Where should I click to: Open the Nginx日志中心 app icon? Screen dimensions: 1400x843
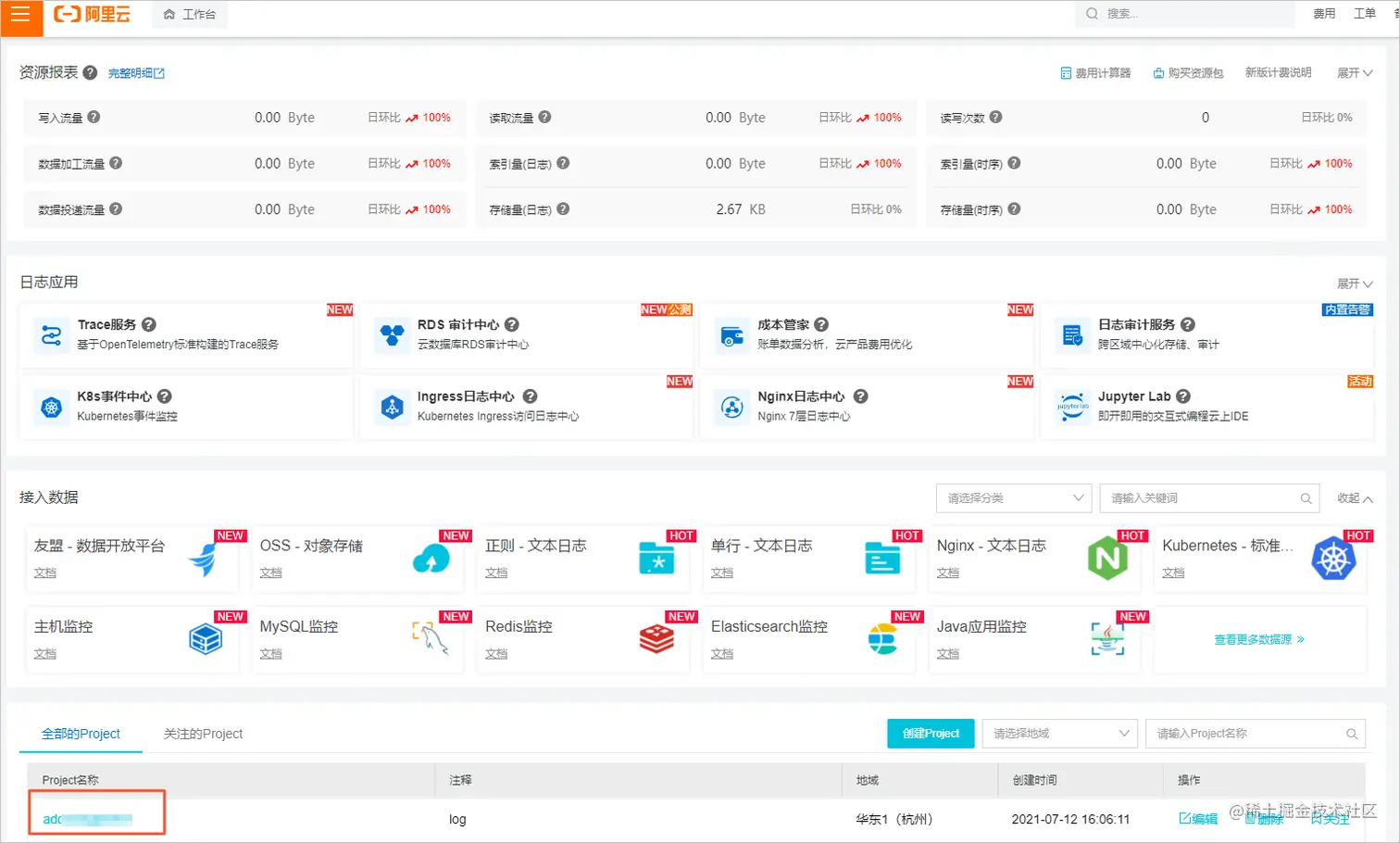[732, 407]
